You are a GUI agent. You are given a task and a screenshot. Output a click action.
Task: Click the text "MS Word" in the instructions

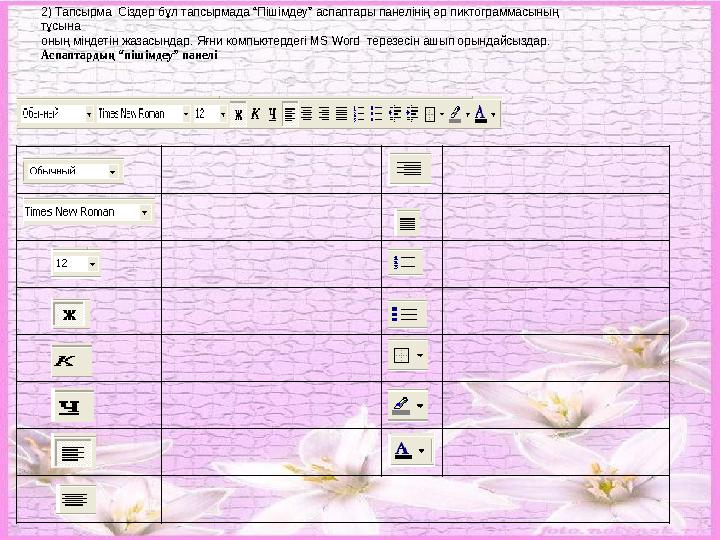click(335, 41)
